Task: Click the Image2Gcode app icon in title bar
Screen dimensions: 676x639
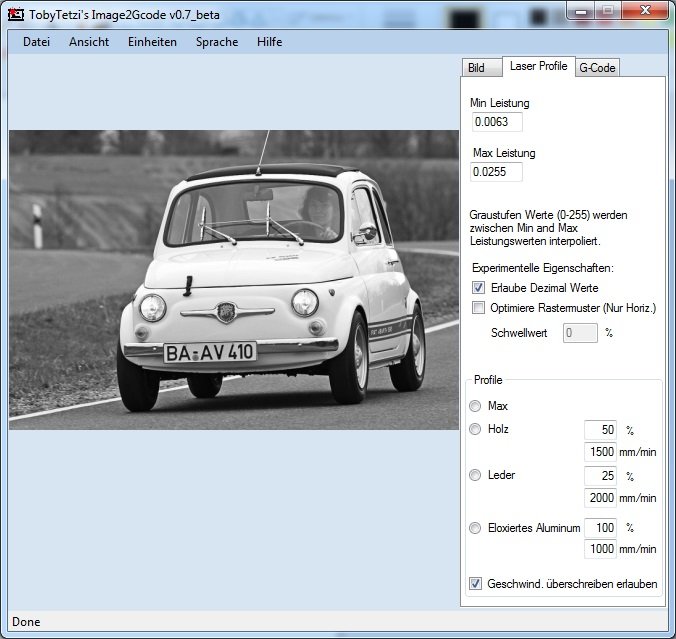Action: coord(15,14)
